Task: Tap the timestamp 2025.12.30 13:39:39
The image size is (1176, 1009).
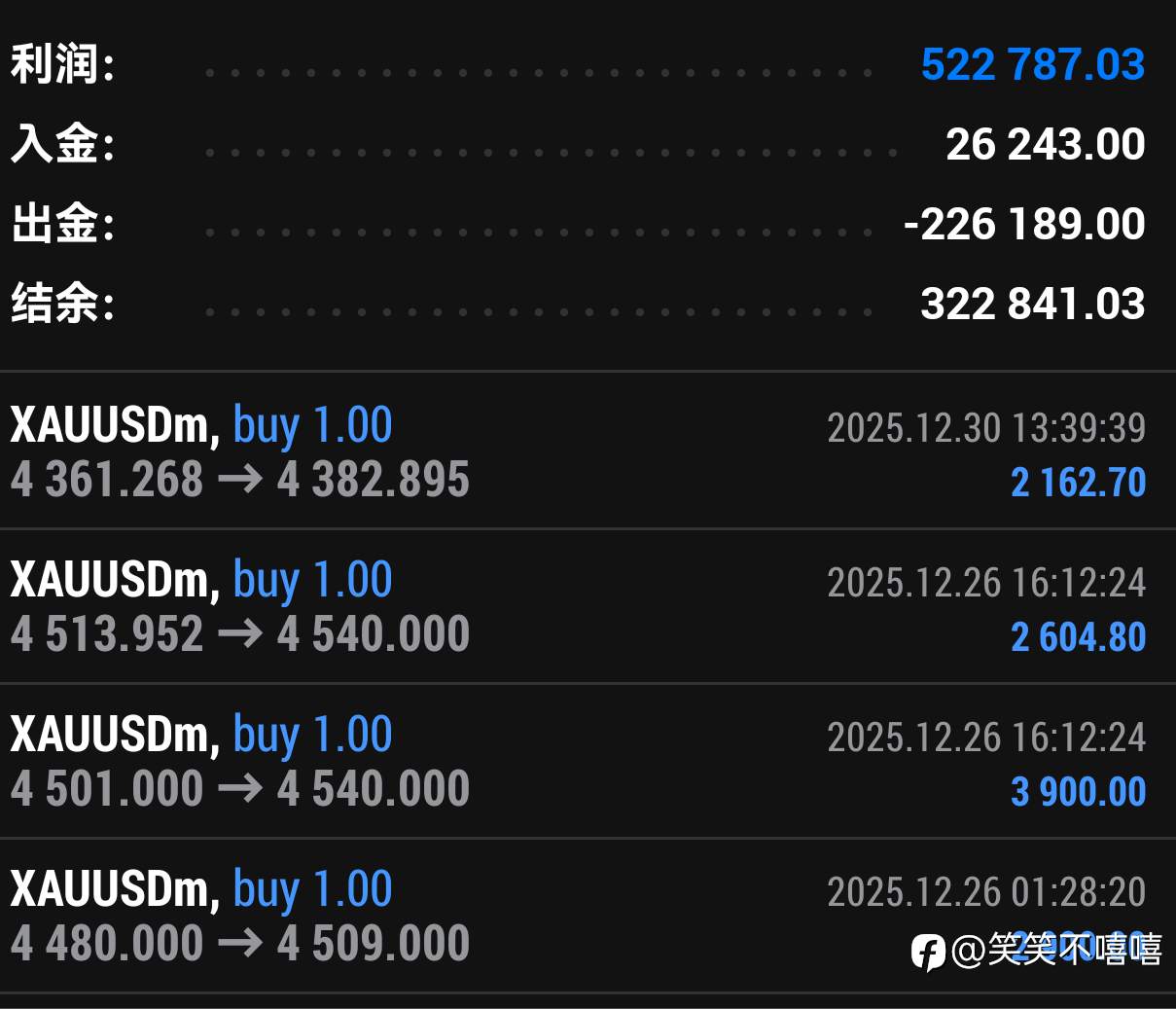Action: 986,428
